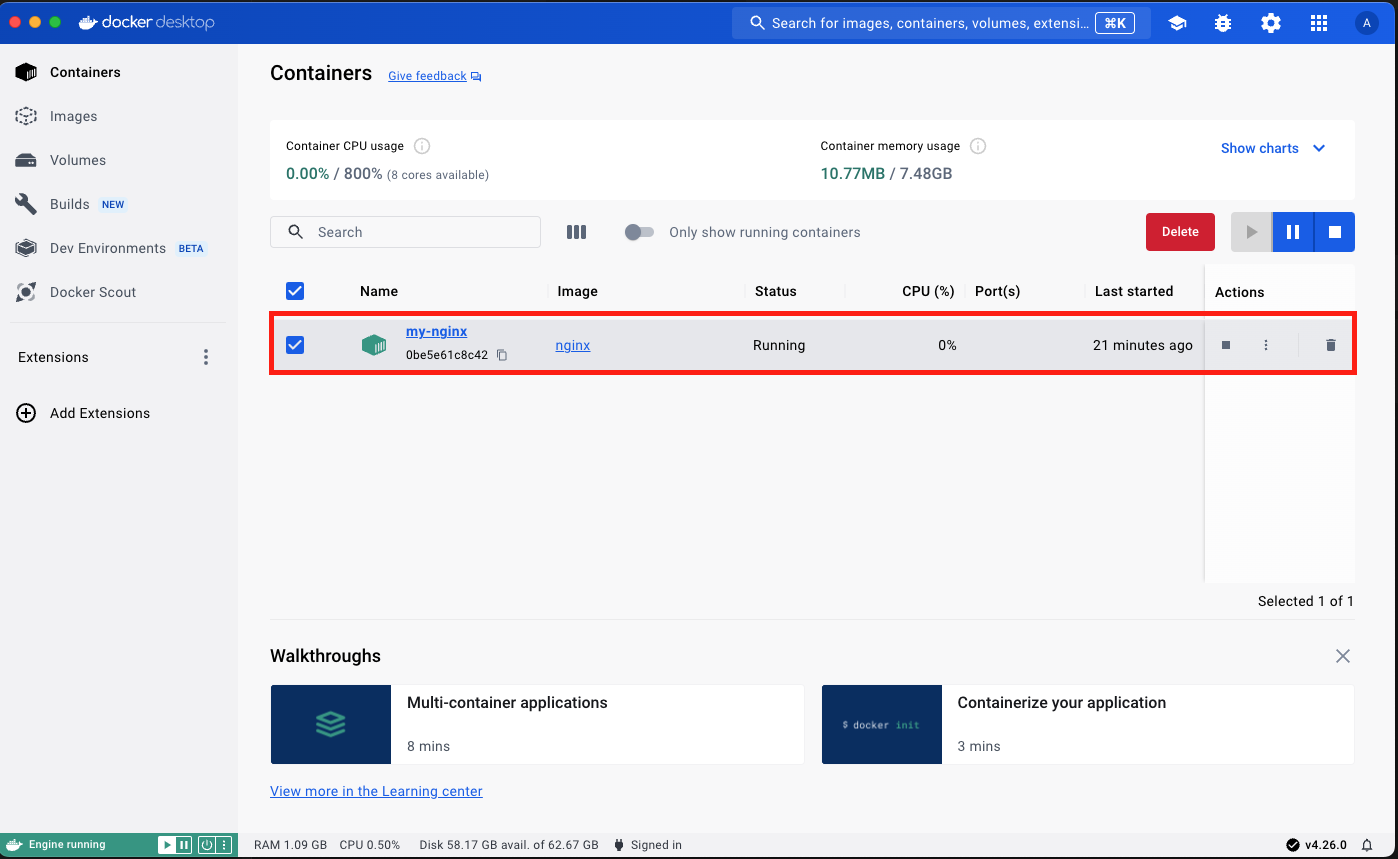Click CPU usage info icon
The width and height of the screenshot is (1398, 859).
tap(422, 146)
